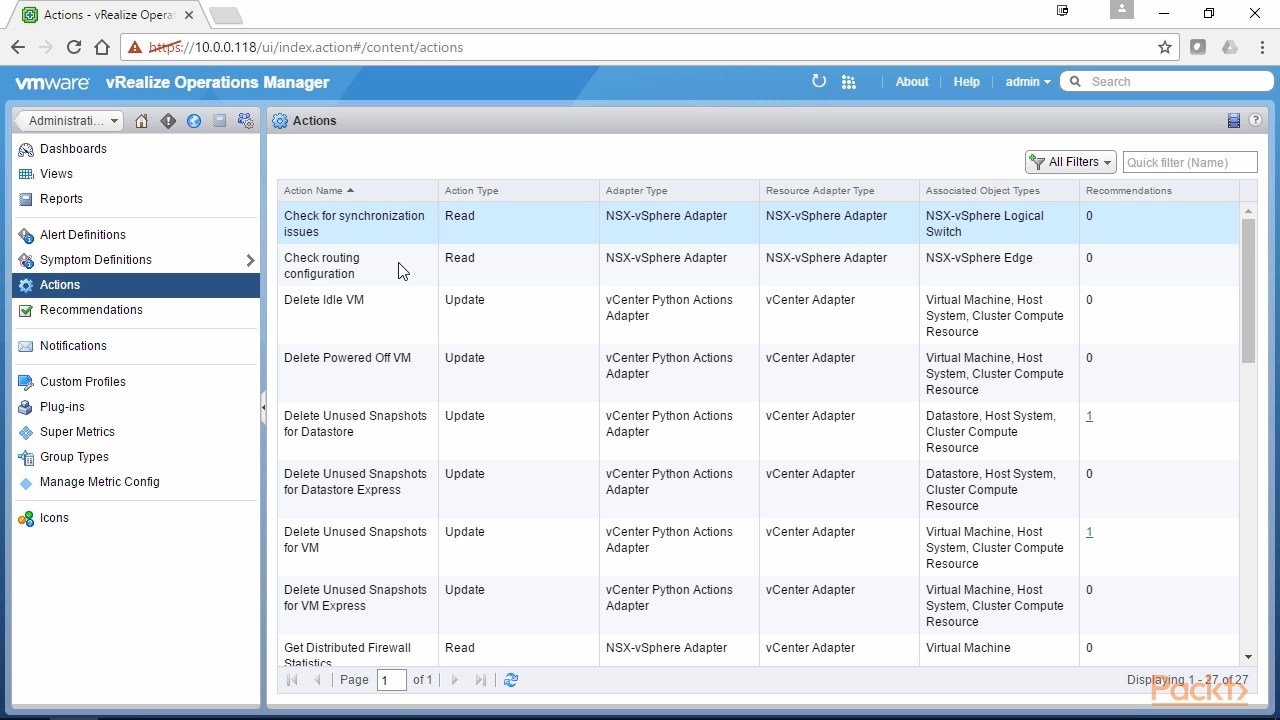
Task: Switch to the Actions - vRealize browser tab
Action: (108, 14)
